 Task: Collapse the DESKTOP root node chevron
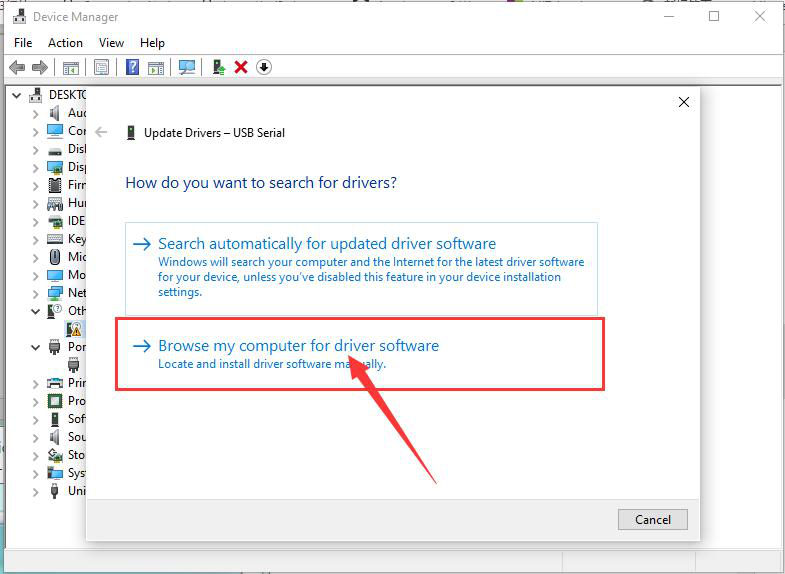(x=17, y=95)
